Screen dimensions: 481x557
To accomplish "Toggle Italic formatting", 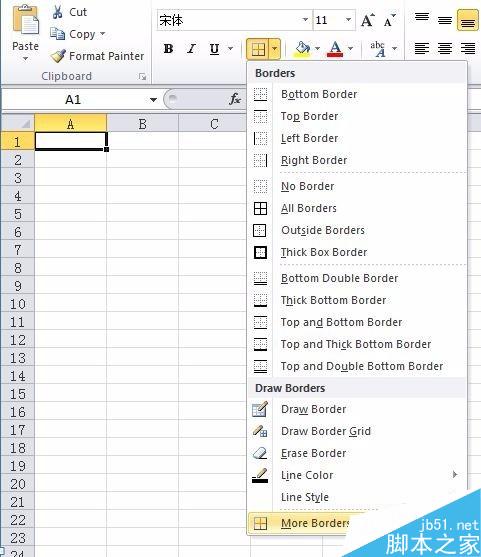I will [191, 49].
